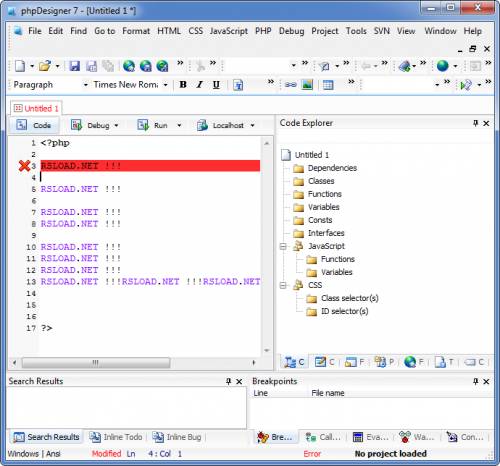Close the Search Results panel

[239, 381]
